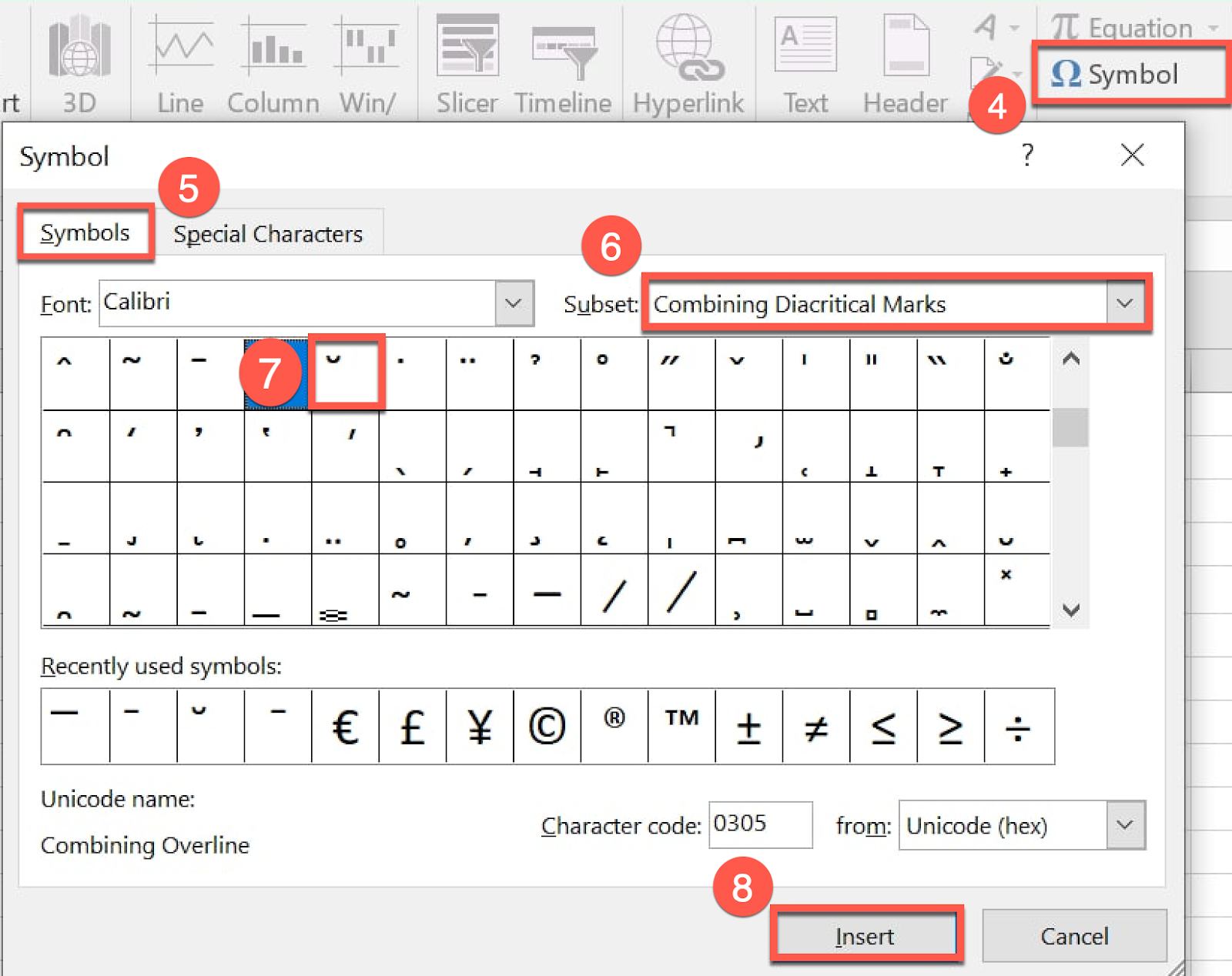Viewport: 1232px width, 976px height.
Task: Click the Hyperlink ribbon icon
Action: tap(688, 65)
